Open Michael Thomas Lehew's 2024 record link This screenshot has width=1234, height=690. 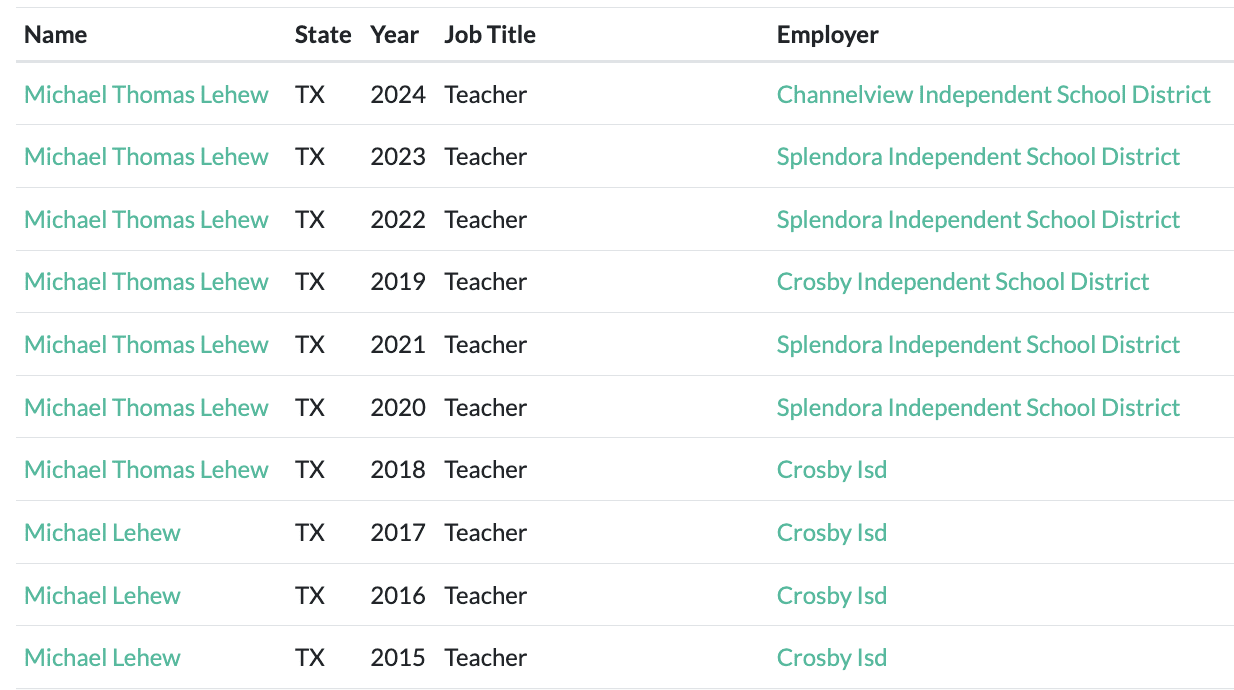[x=146, y=95]
